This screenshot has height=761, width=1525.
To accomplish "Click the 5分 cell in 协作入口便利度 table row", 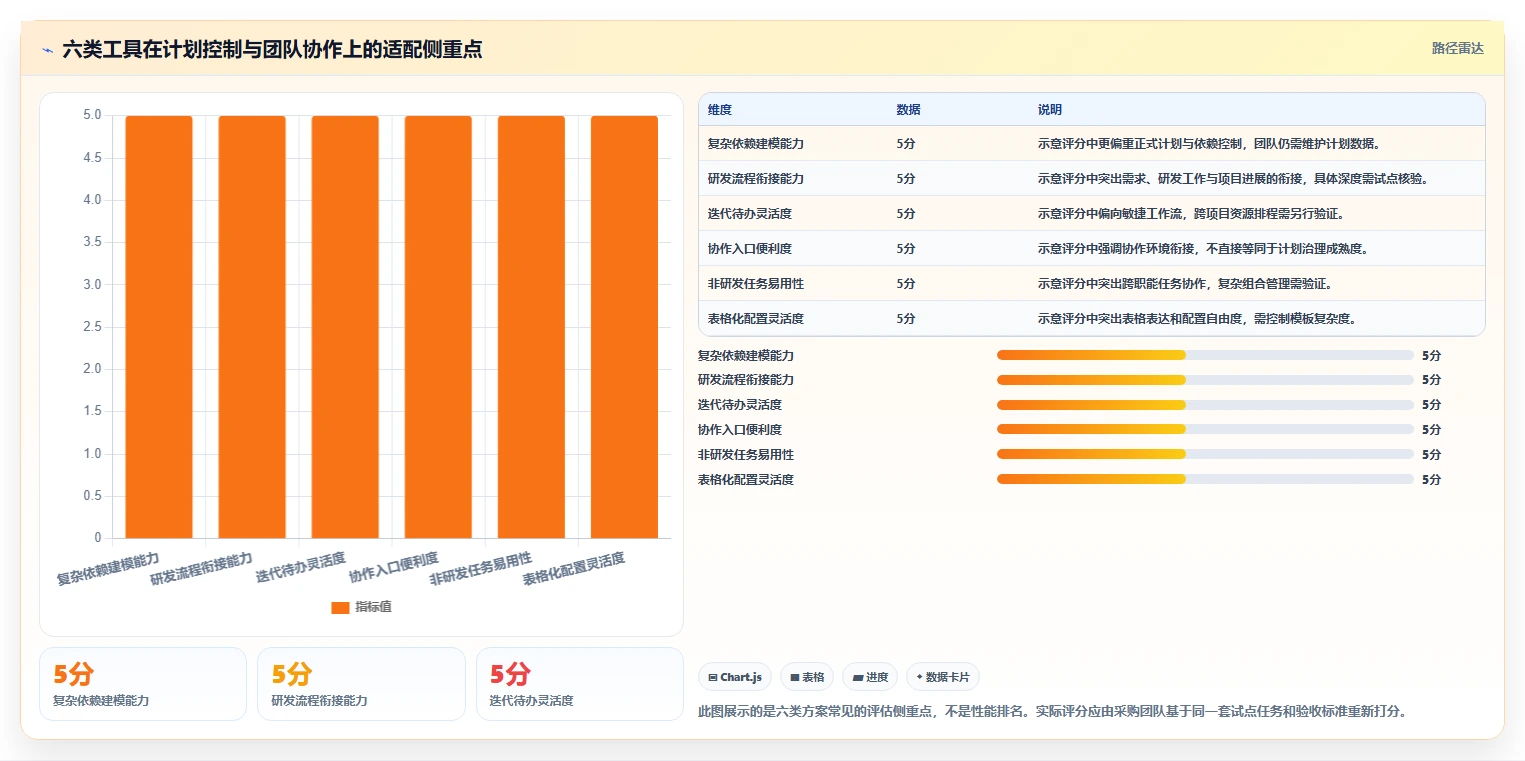I will click(906, 249).
